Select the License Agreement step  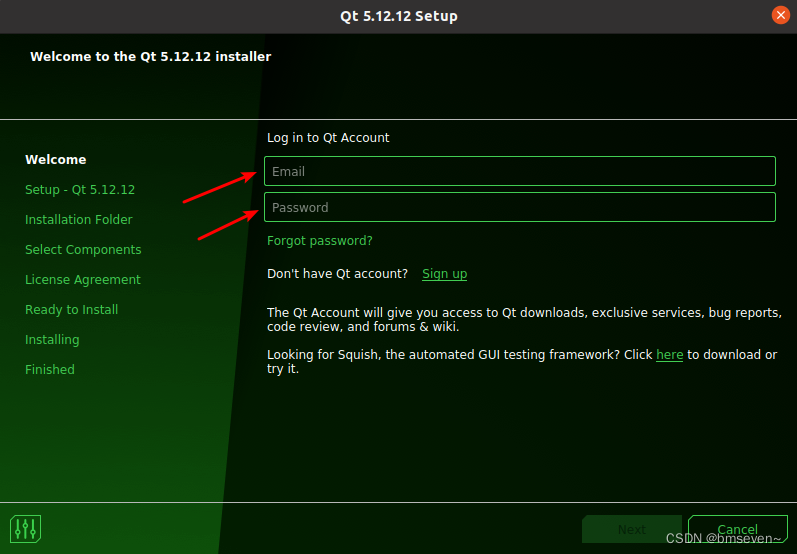(x=83, y=280)
